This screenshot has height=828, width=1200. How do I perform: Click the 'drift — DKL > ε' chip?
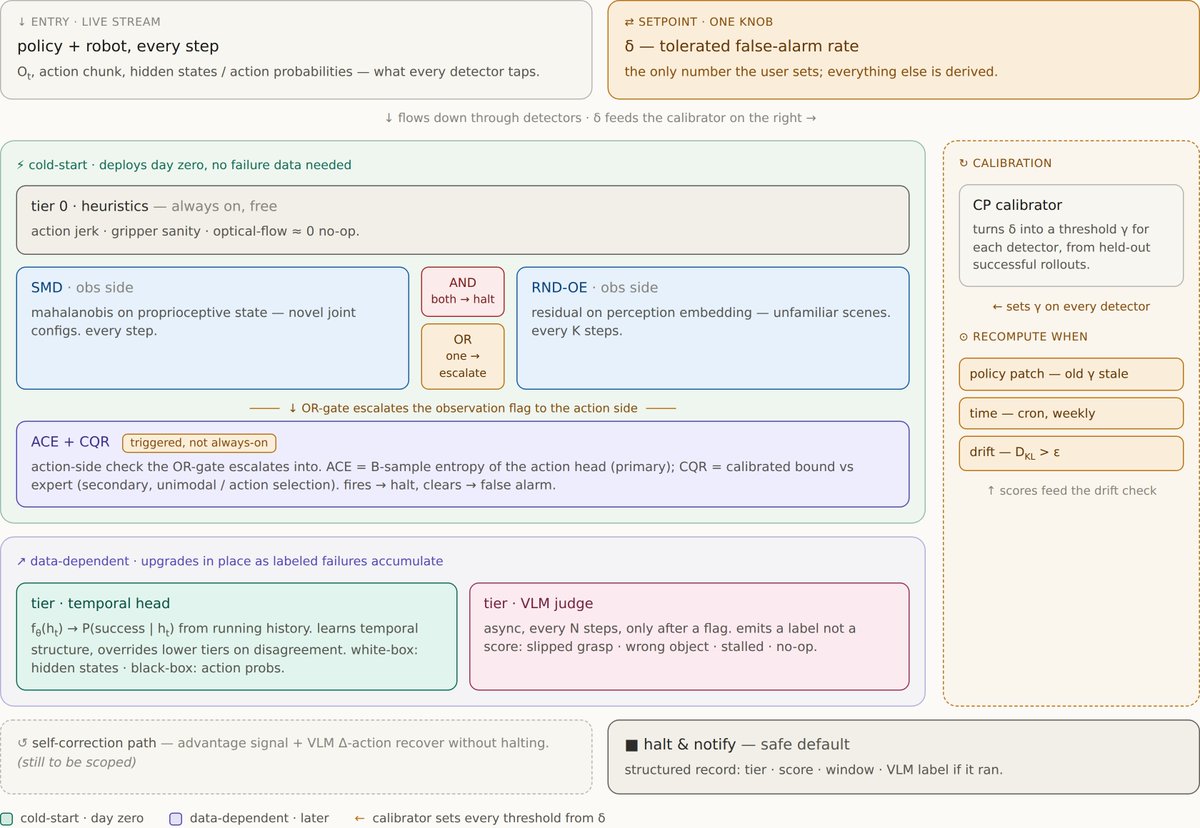[1071, 452]
